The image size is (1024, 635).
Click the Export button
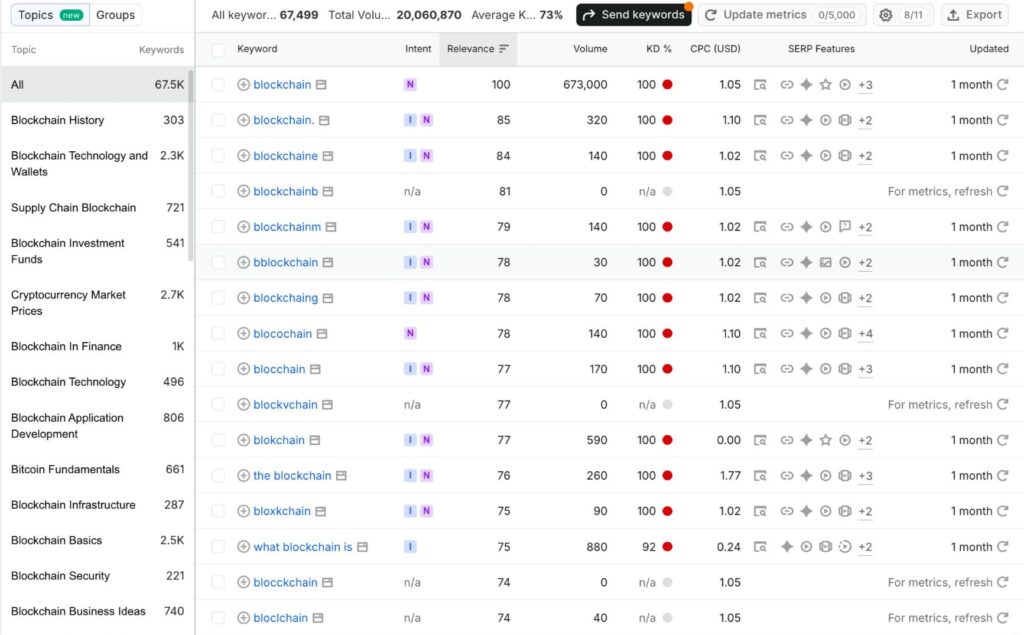click(974, 15)
